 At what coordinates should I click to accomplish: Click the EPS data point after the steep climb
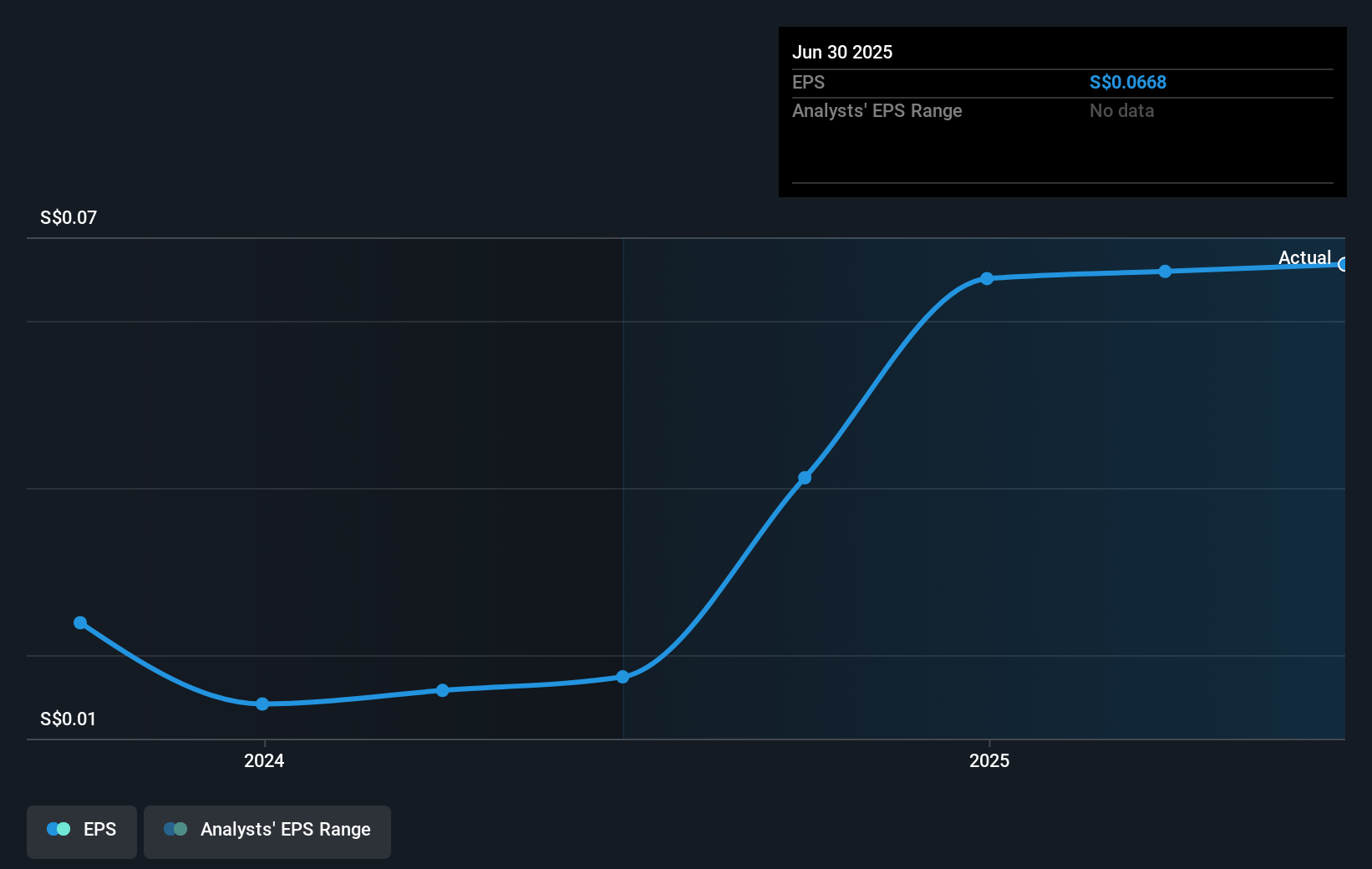[x=988, y=279]
